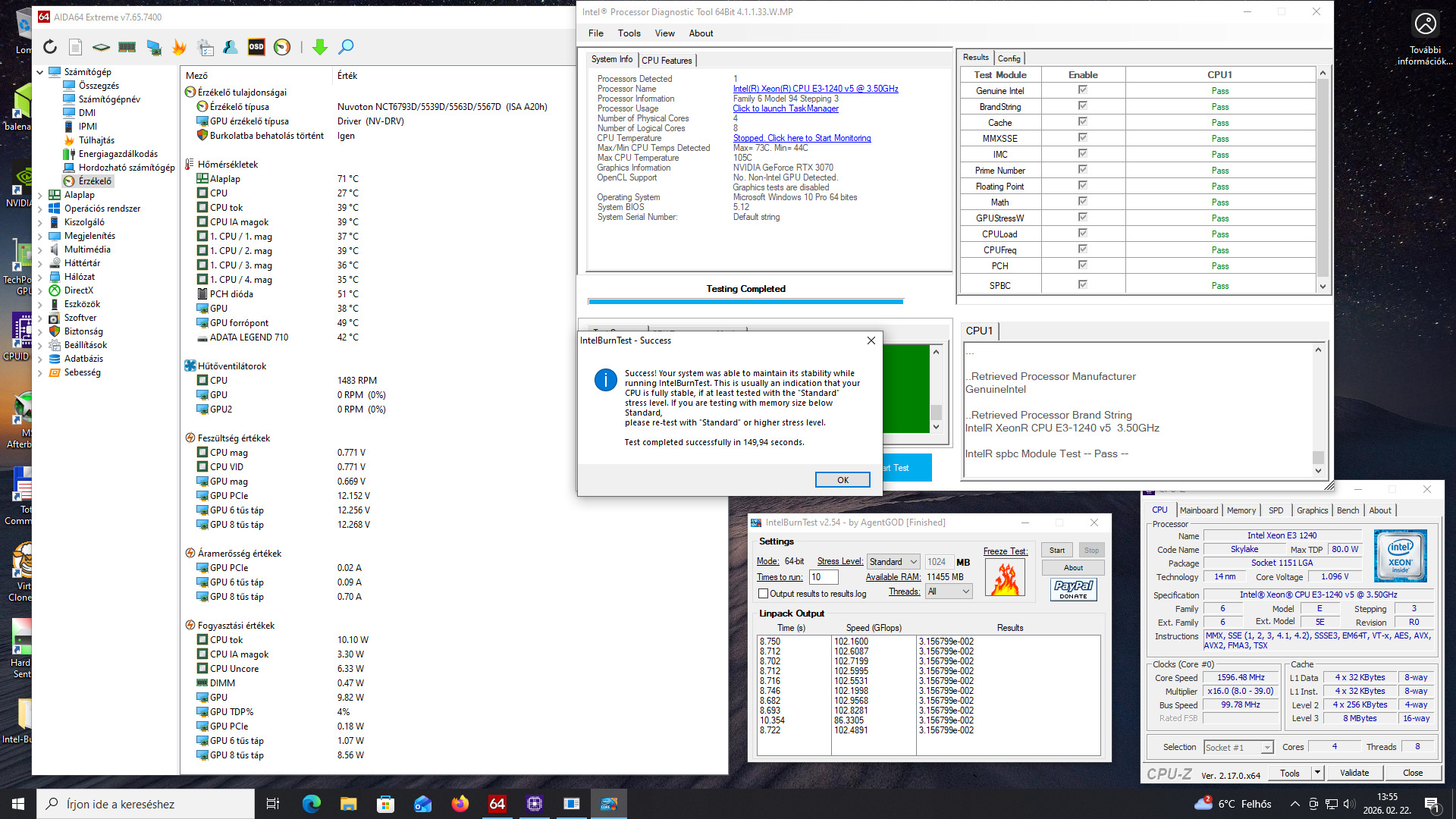The image size is (1456, 819).
Task: Toggle the Genuine Intel enable checkbox
Action: point(1082,90)
